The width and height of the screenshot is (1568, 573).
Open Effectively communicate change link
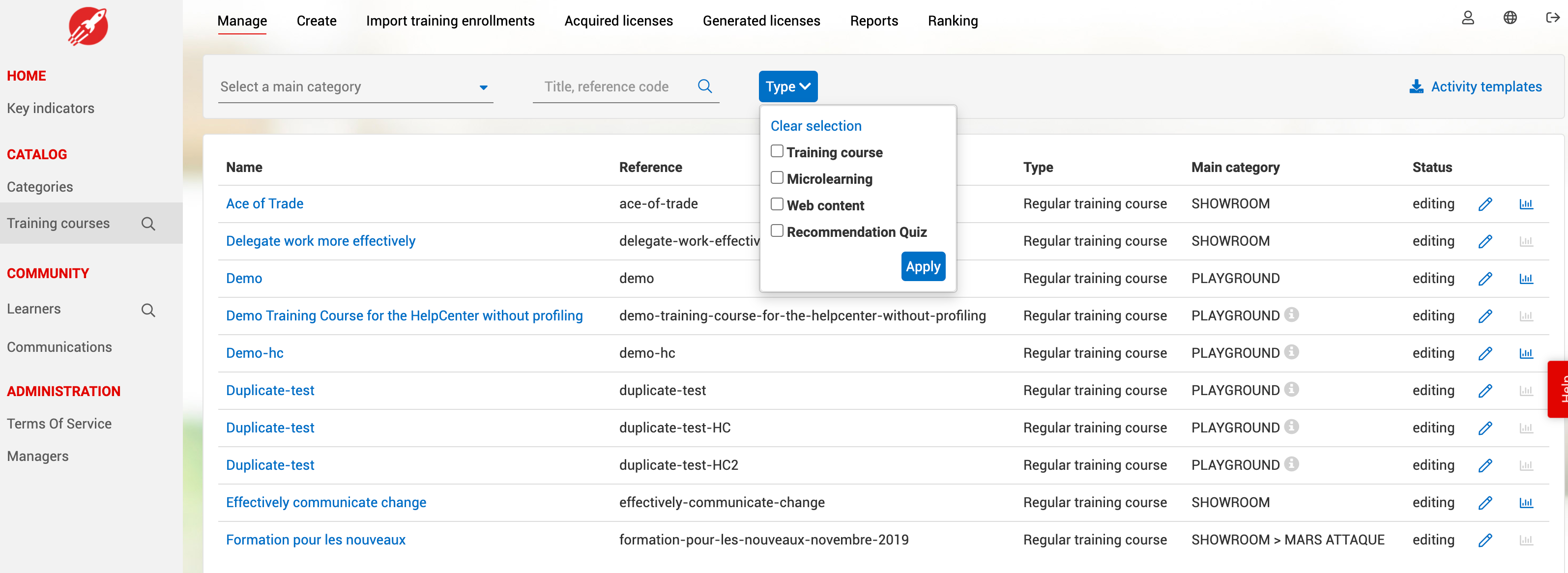[326, 502]
